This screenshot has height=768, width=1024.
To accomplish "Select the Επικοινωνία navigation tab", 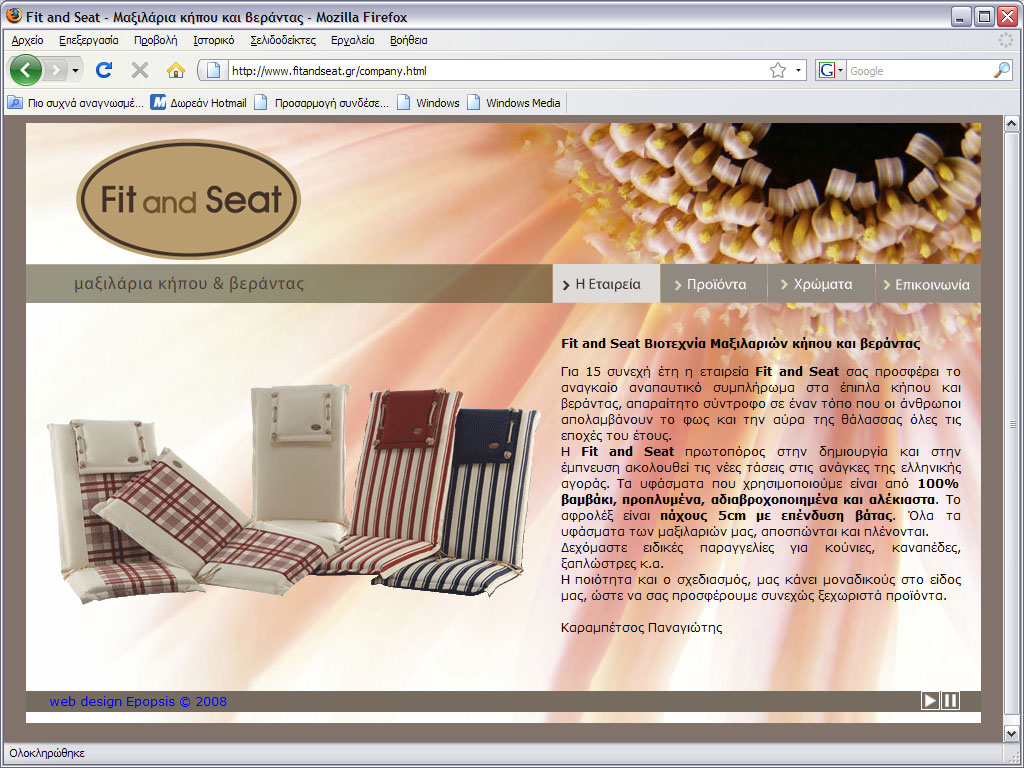I will click(x=928, y=284).
